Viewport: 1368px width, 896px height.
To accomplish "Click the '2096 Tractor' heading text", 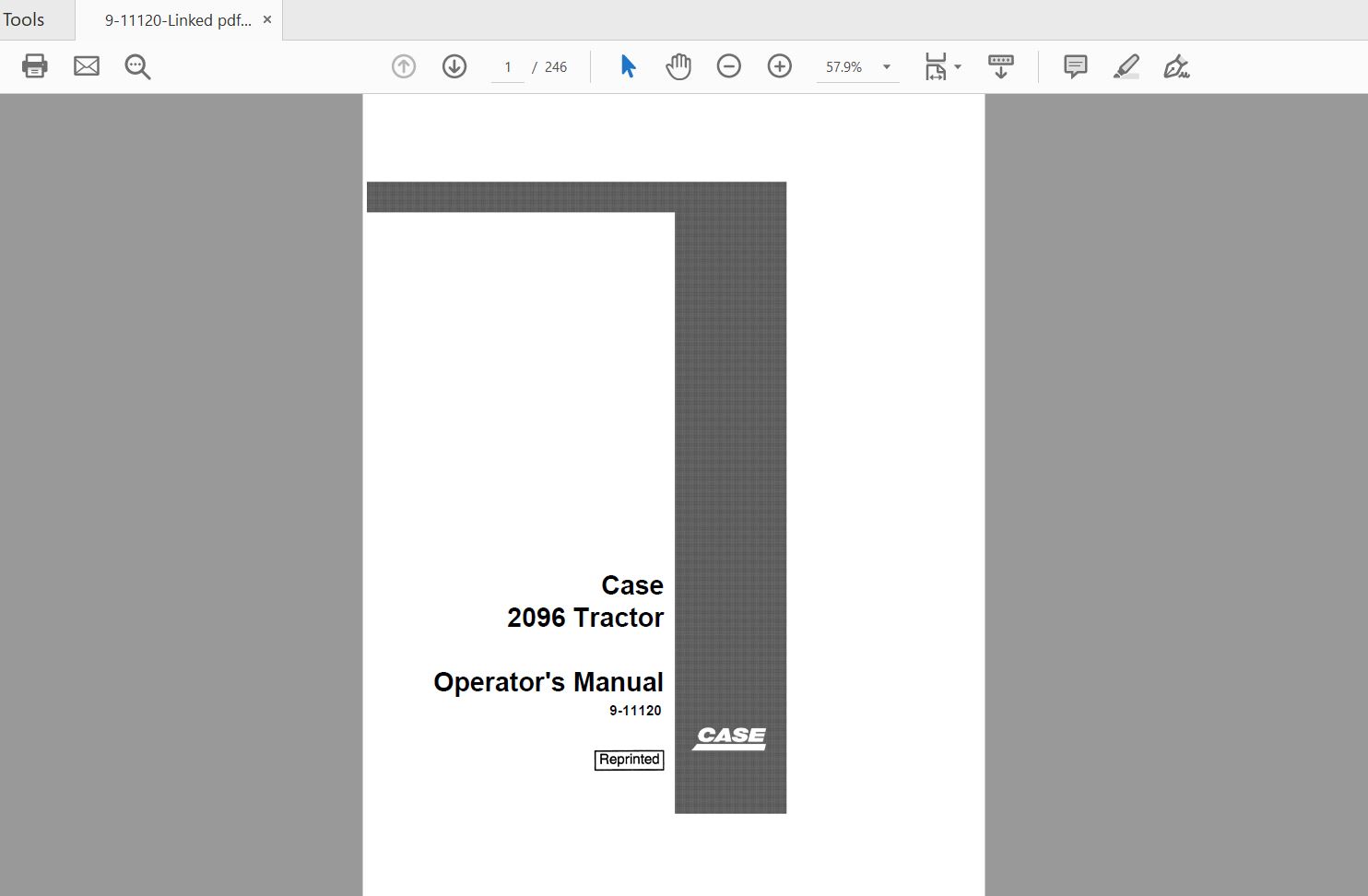I will [585, 618].
